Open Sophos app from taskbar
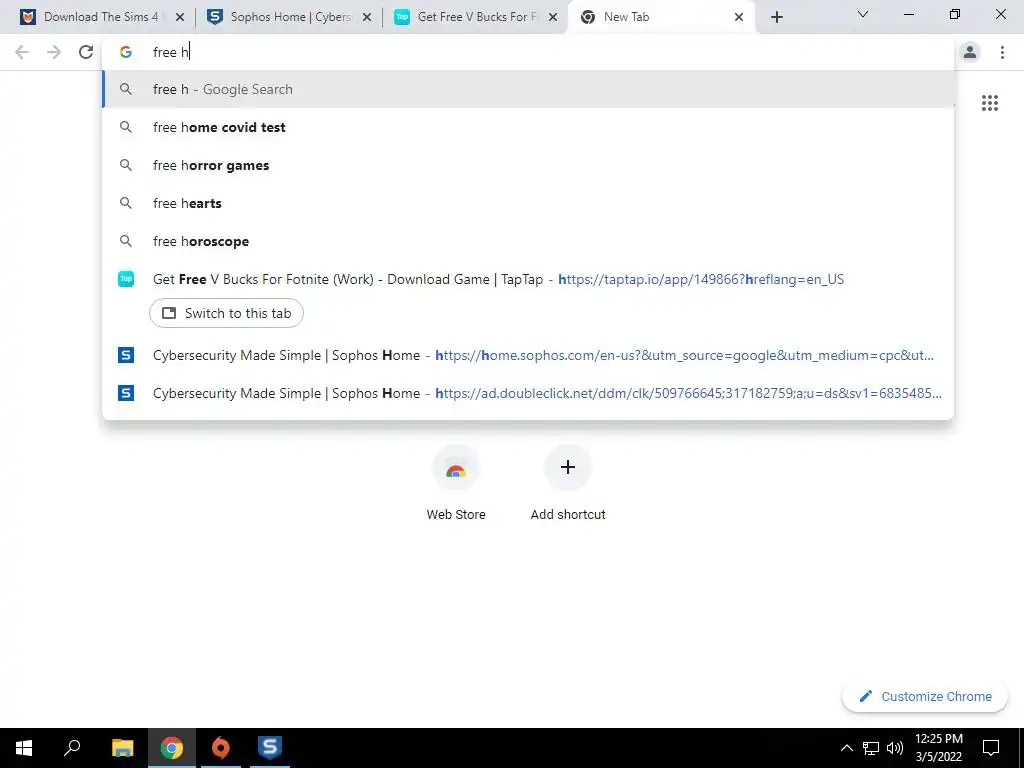Viewport: 1024px width, 768px height. tap(270, 748)
